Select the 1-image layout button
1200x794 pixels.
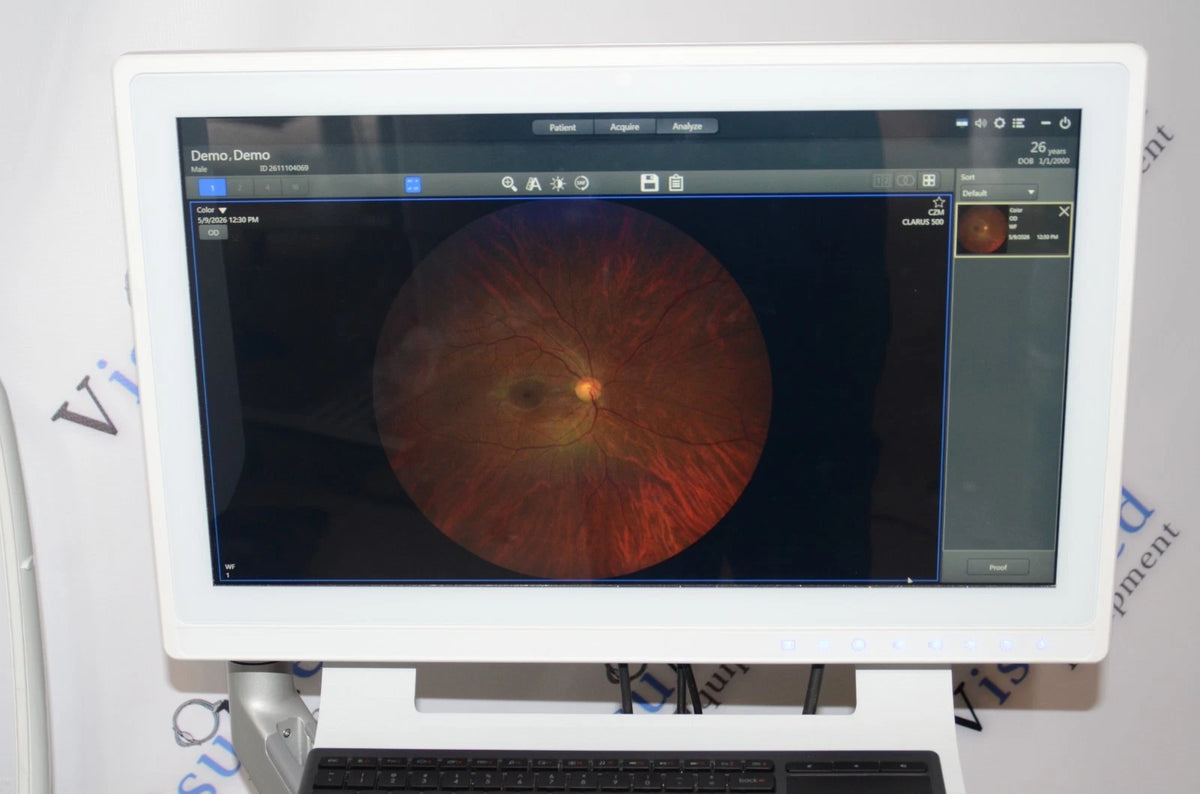tap(212, 187)
